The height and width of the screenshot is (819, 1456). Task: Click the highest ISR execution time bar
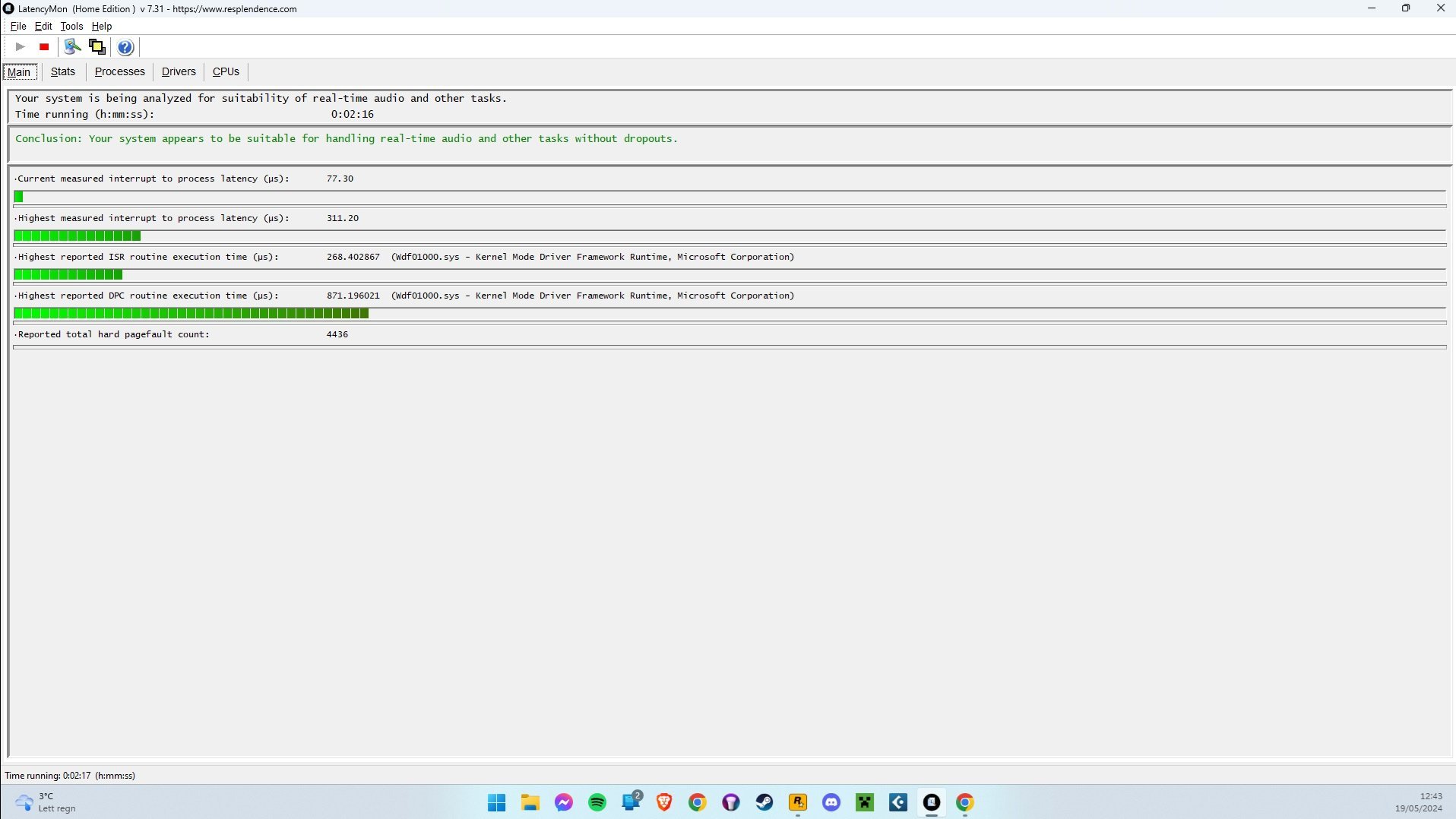tap(68, 275)
